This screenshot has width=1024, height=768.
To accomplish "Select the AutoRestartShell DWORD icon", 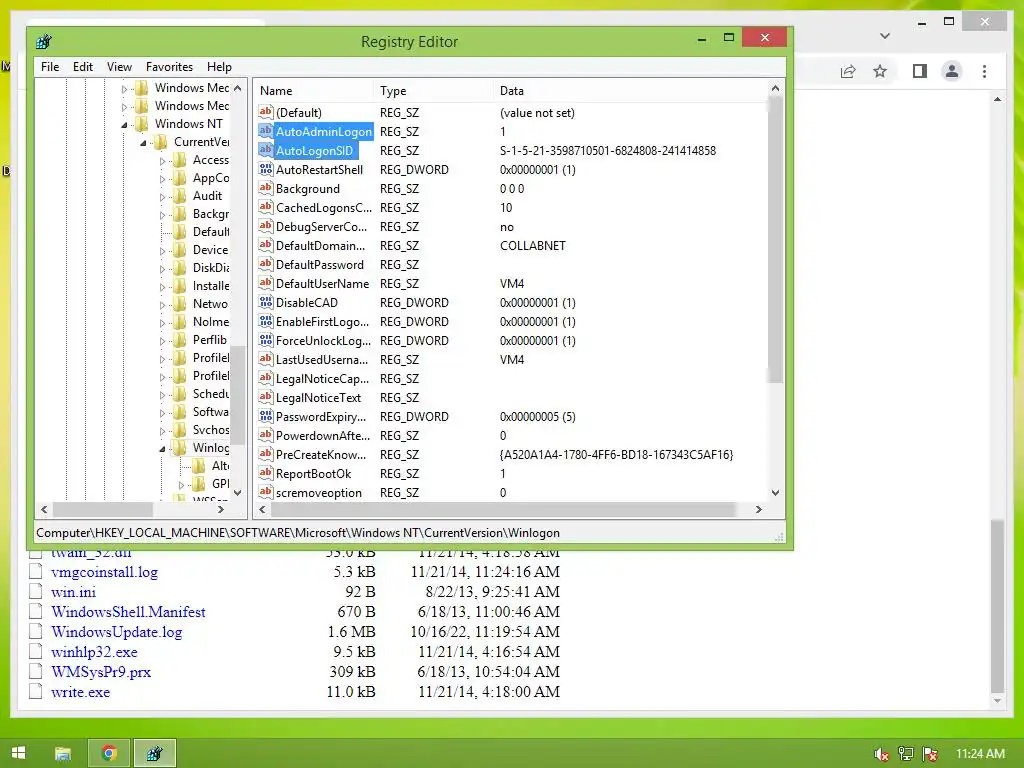I will point(265,169).
